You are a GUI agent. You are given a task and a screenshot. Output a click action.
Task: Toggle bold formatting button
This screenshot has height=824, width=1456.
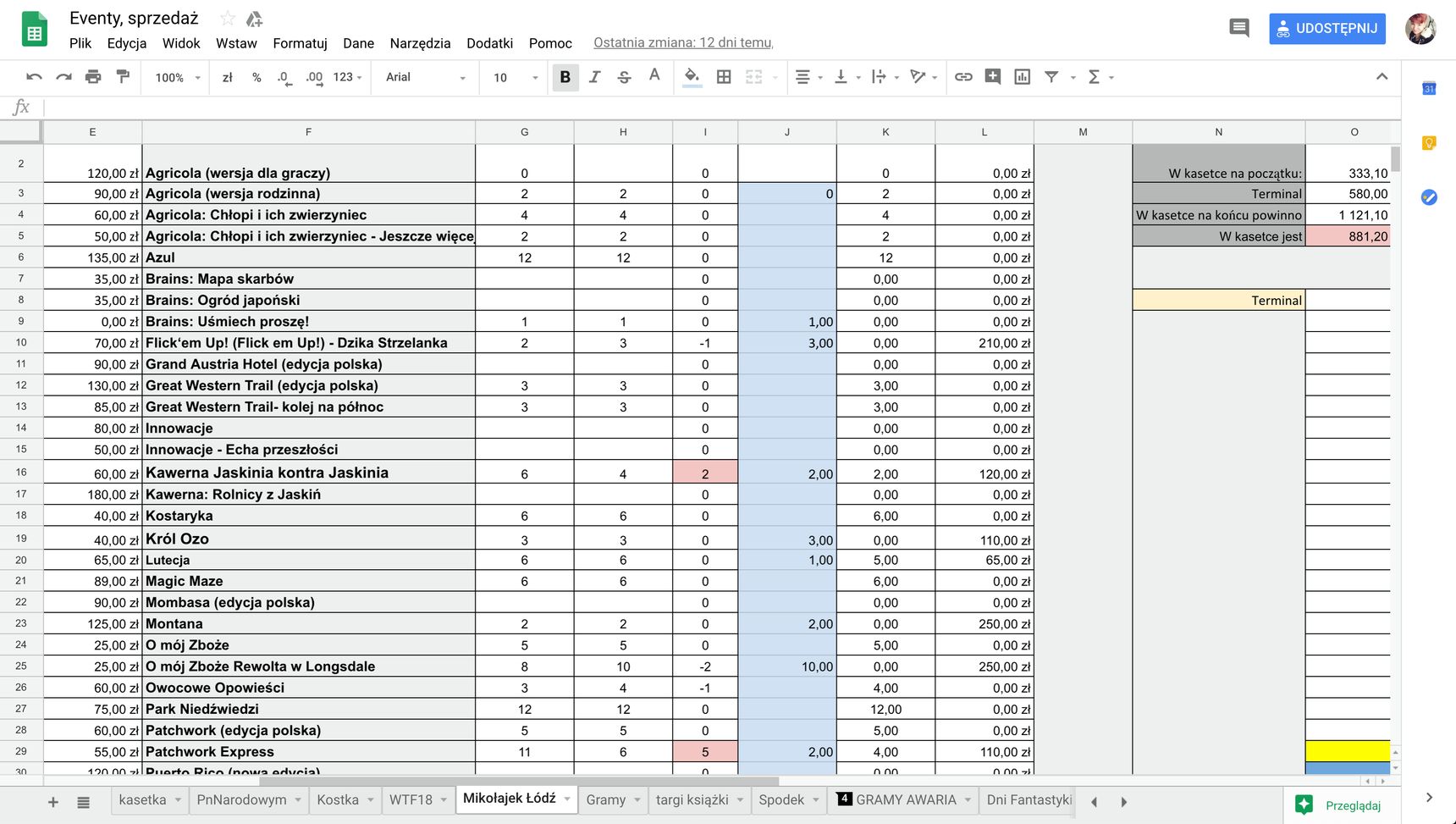pyautogui.click(x=565, y=77)
